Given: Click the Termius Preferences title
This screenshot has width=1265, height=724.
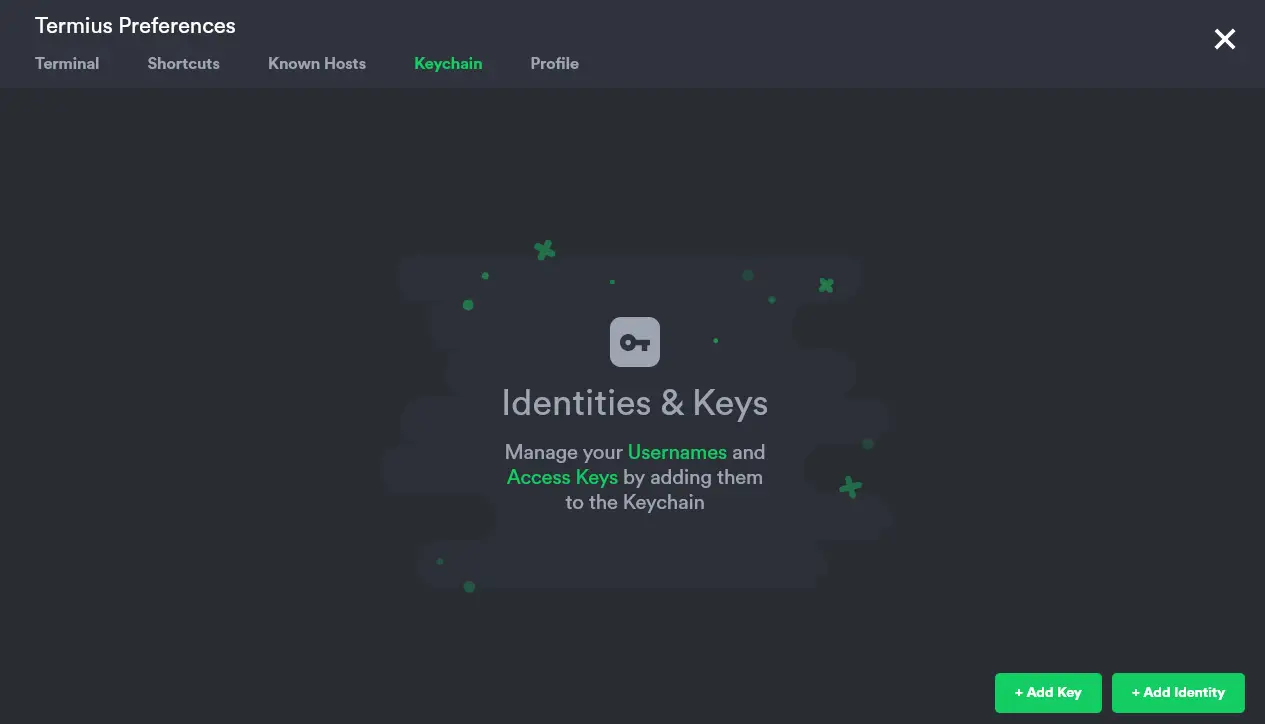Looking at the screenshot, I should point(135,26).
